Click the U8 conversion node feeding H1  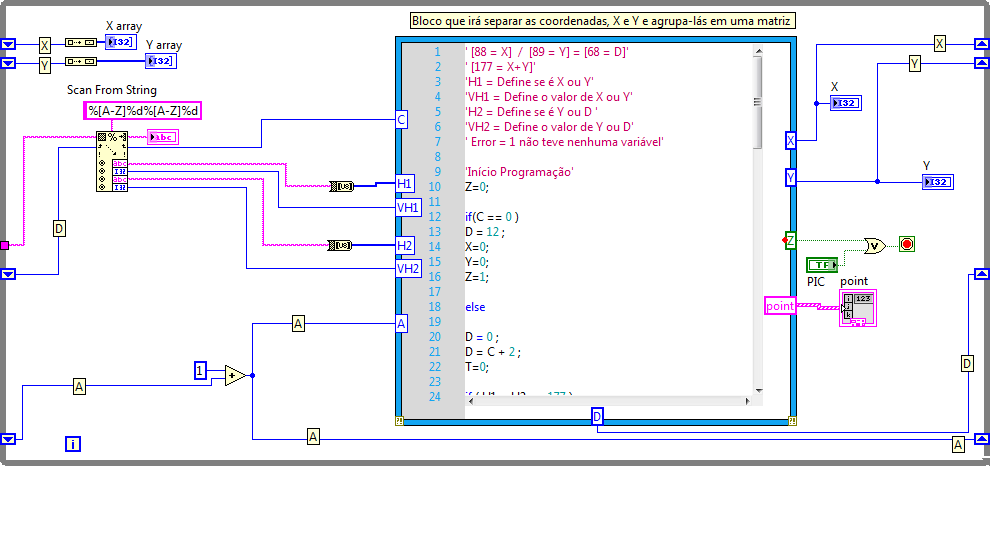[x=342, y=185]
